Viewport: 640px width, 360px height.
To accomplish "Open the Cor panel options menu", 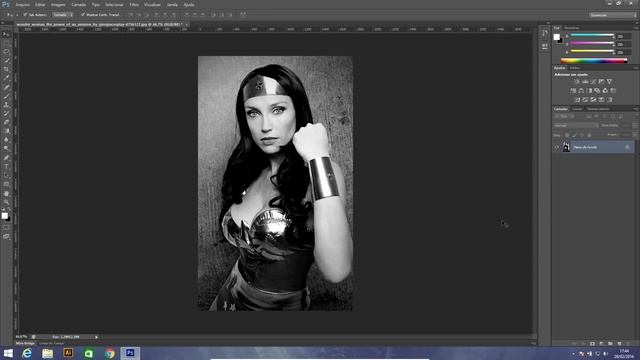I will tap(636, 28).
